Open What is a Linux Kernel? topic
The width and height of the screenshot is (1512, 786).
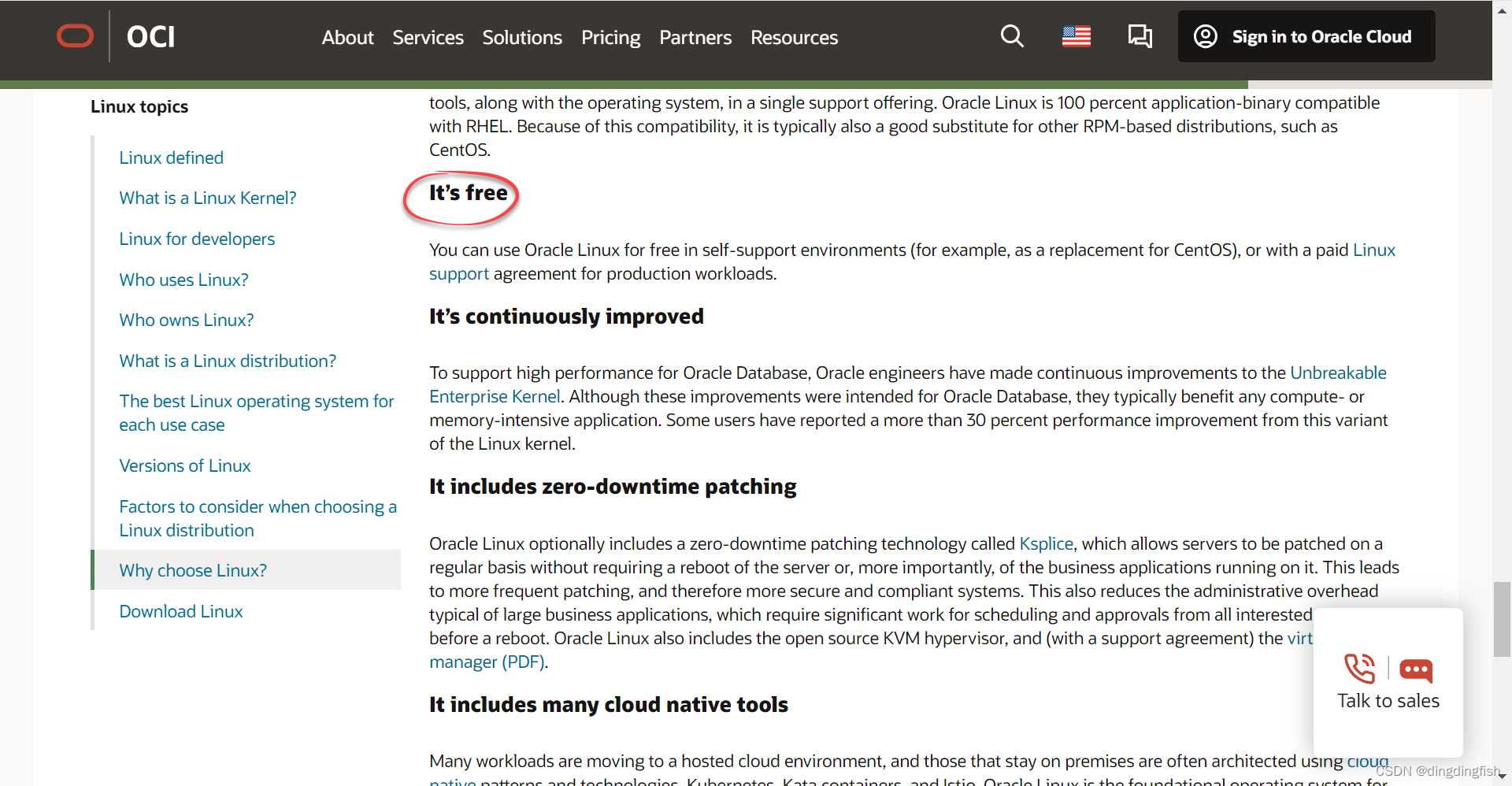coord(208,198)
